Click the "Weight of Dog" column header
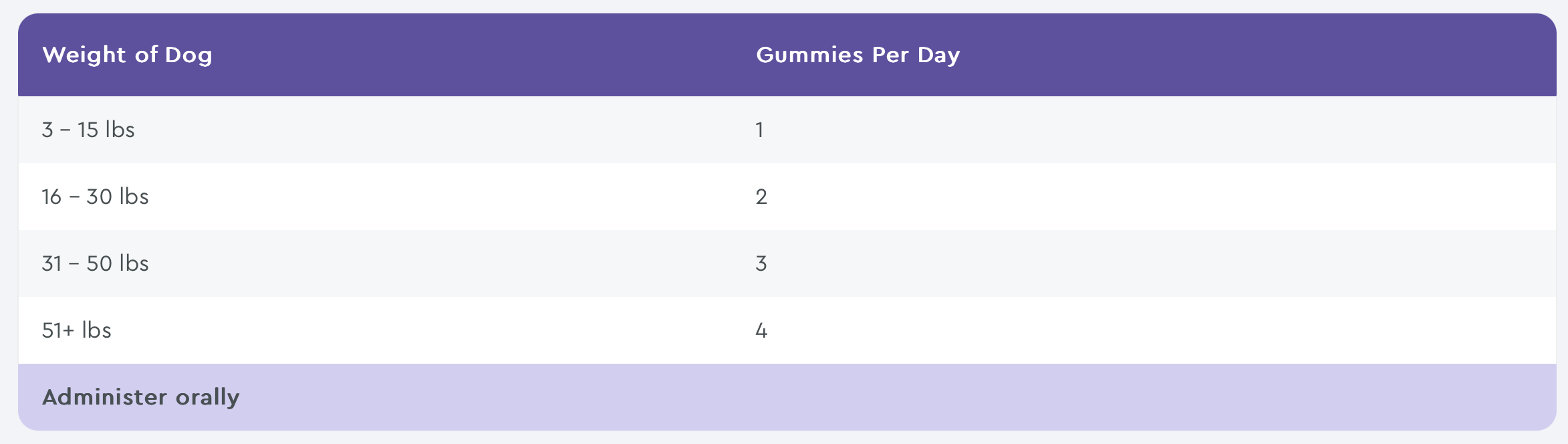 [x=127, y=55]
